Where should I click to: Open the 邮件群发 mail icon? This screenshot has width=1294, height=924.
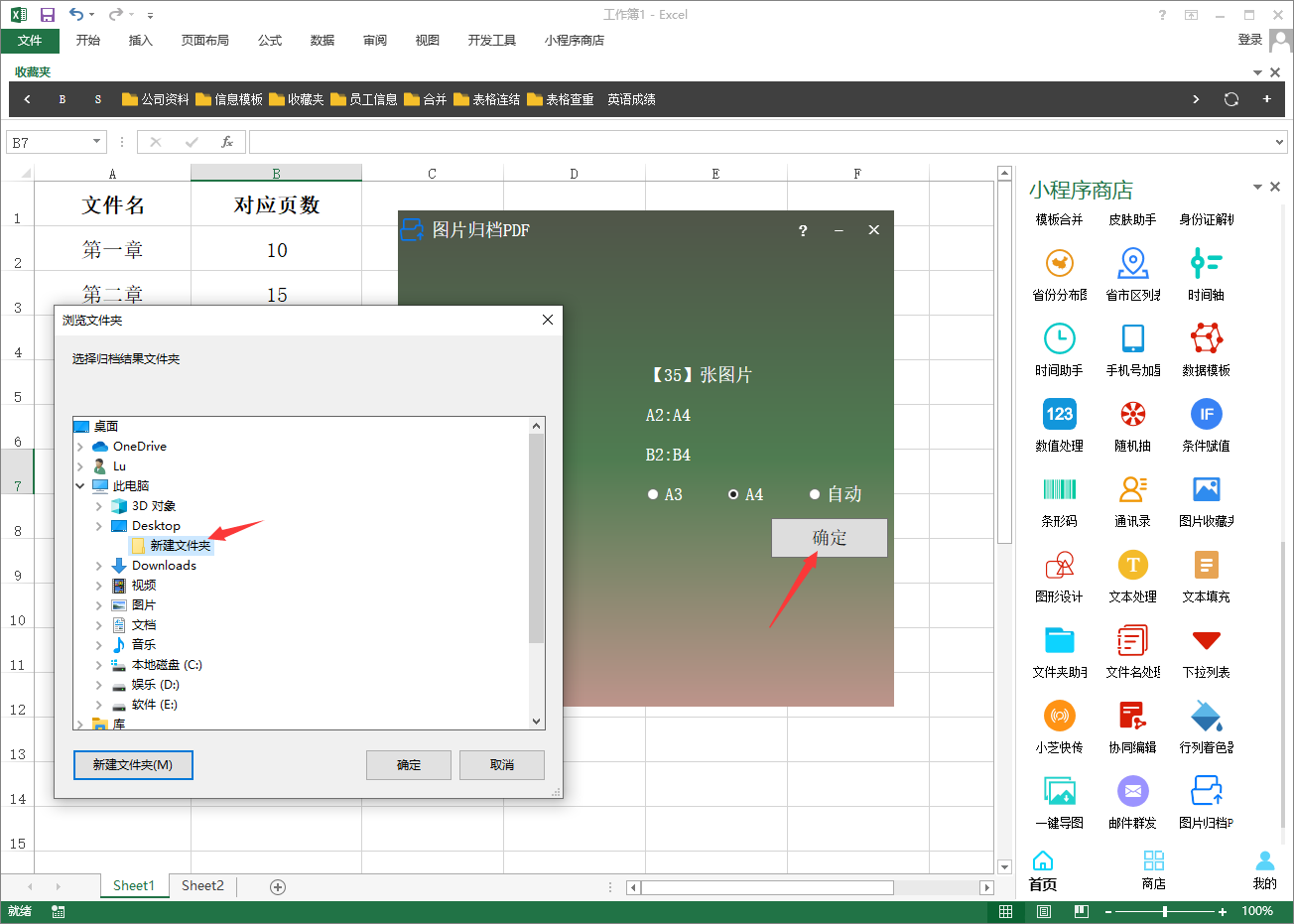pos(1133,791)
